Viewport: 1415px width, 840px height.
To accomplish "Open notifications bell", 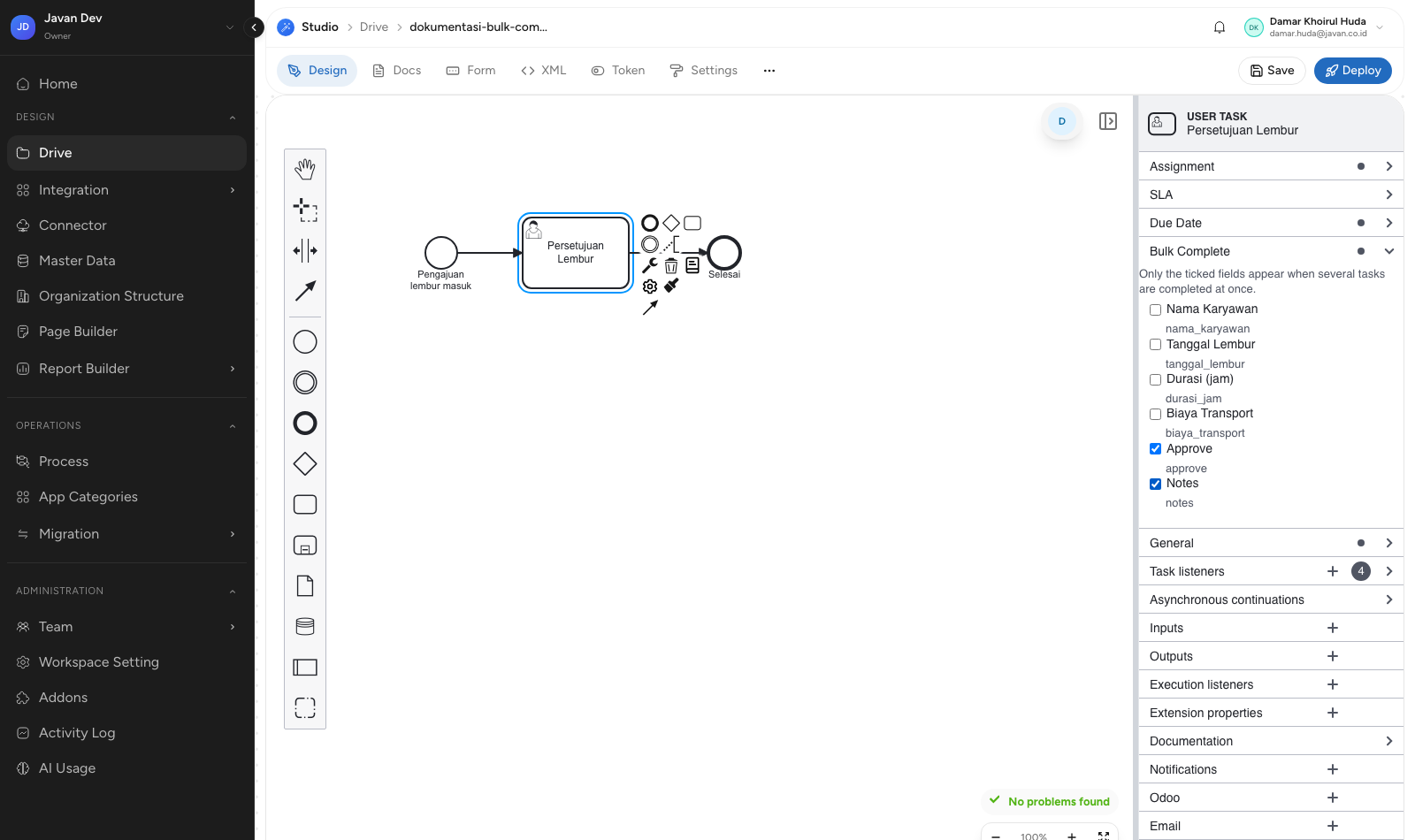I will click(1220, 27).
